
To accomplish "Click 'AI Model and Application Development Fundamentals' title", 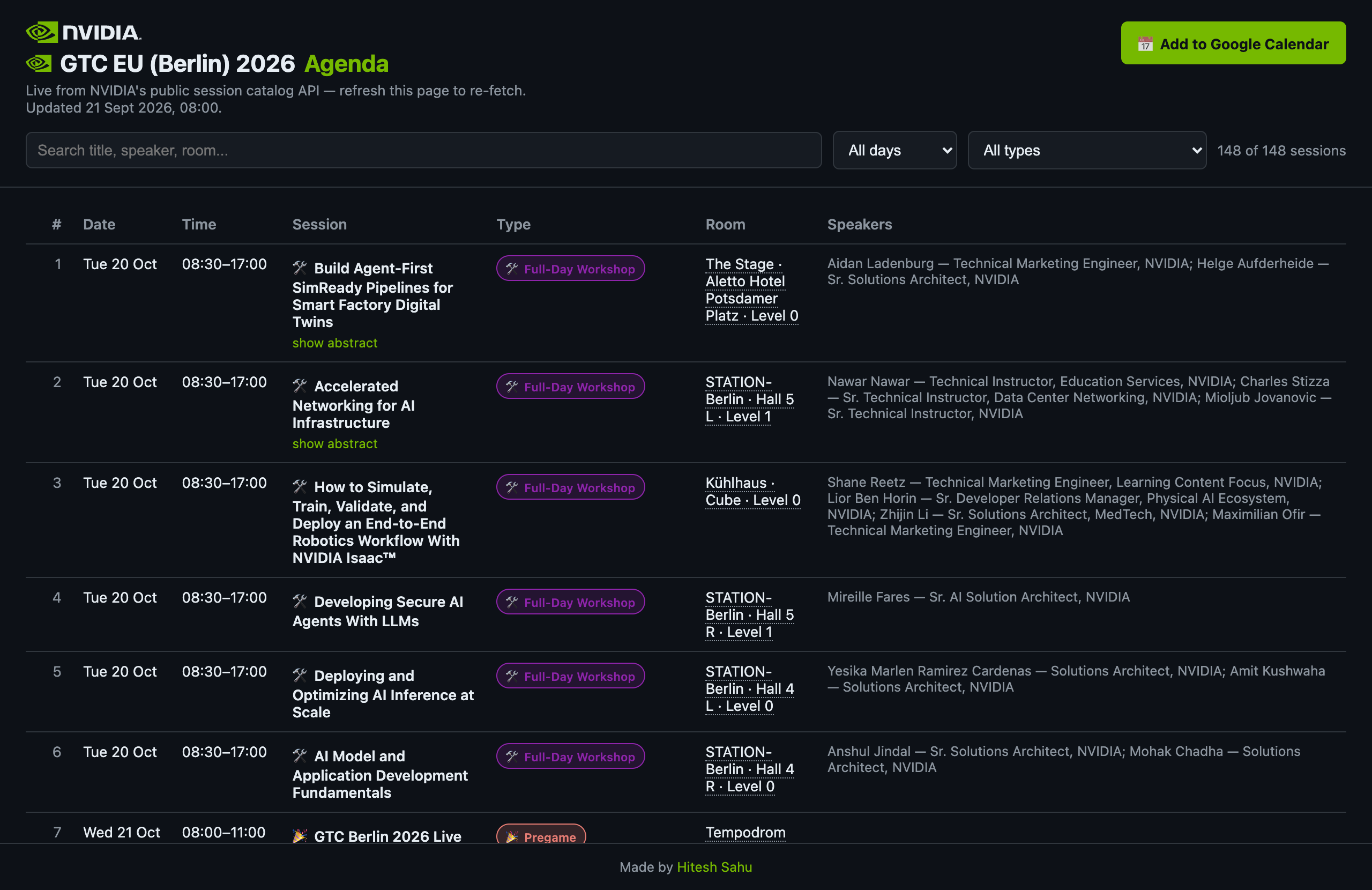I will pos(380,774).
